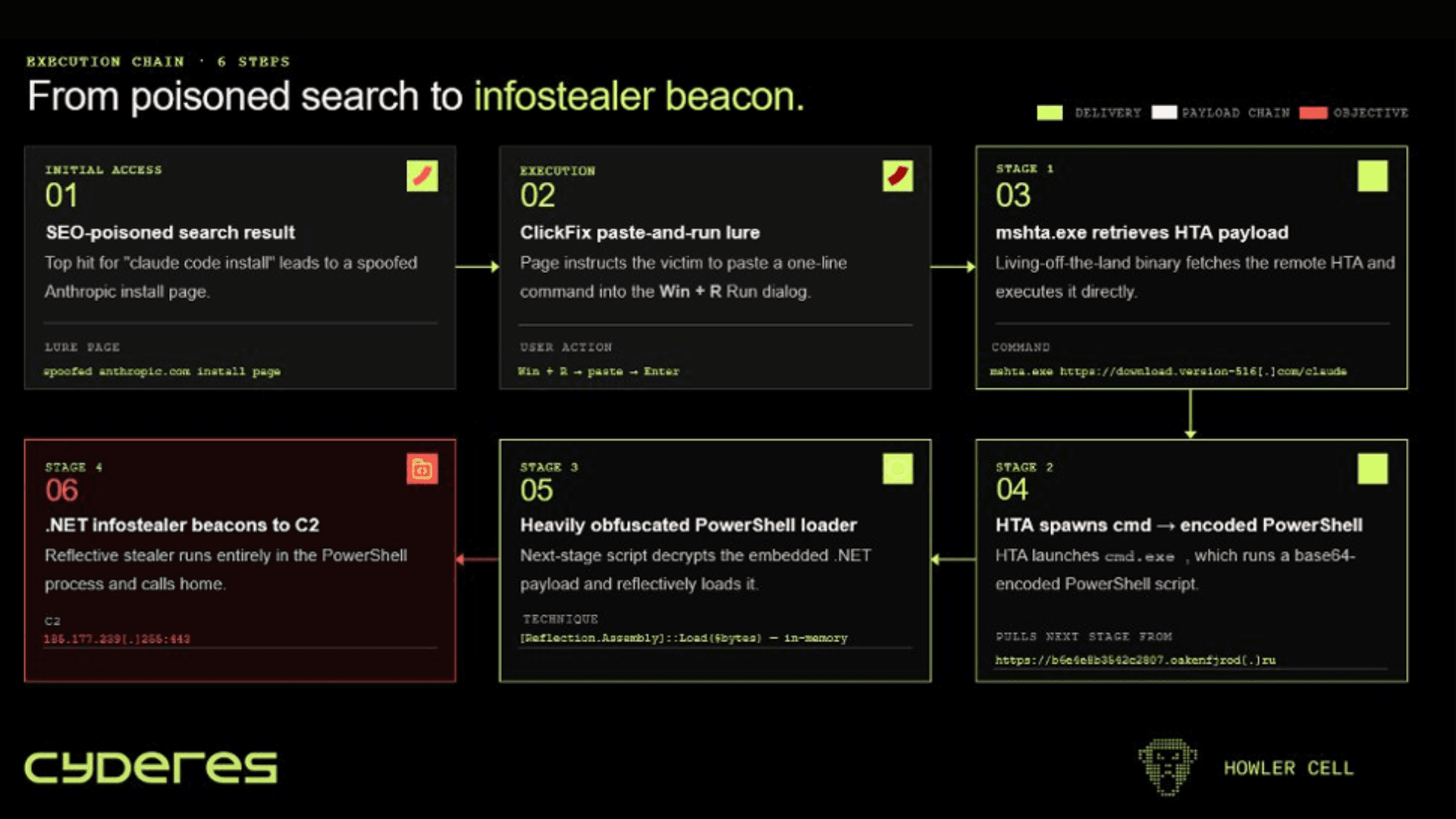Click the icon in the SEO-poisoned search result card
Viewport: 1456px width, 819px height.
422,176
